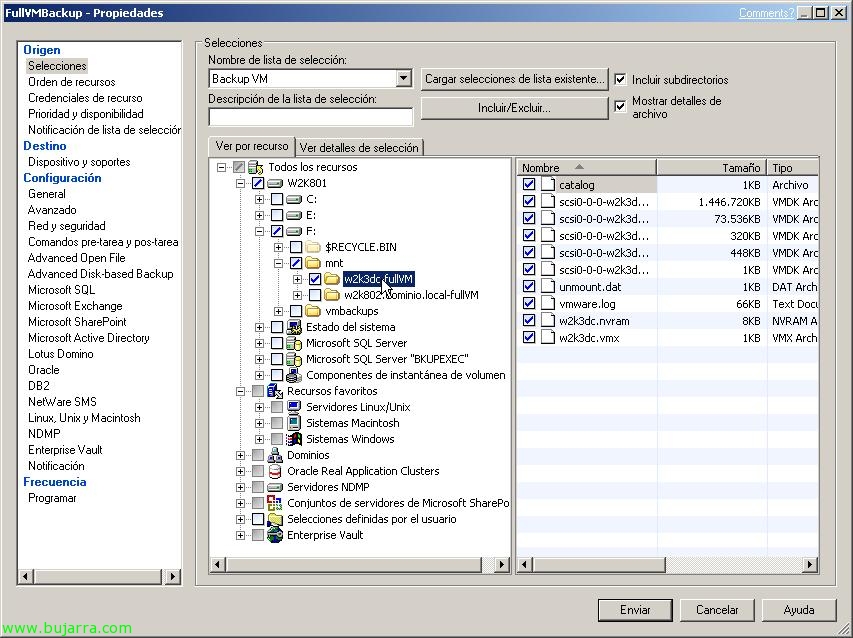853x638 pixels.
Task: Open Orden de recursos settings page
Action: 72,82
